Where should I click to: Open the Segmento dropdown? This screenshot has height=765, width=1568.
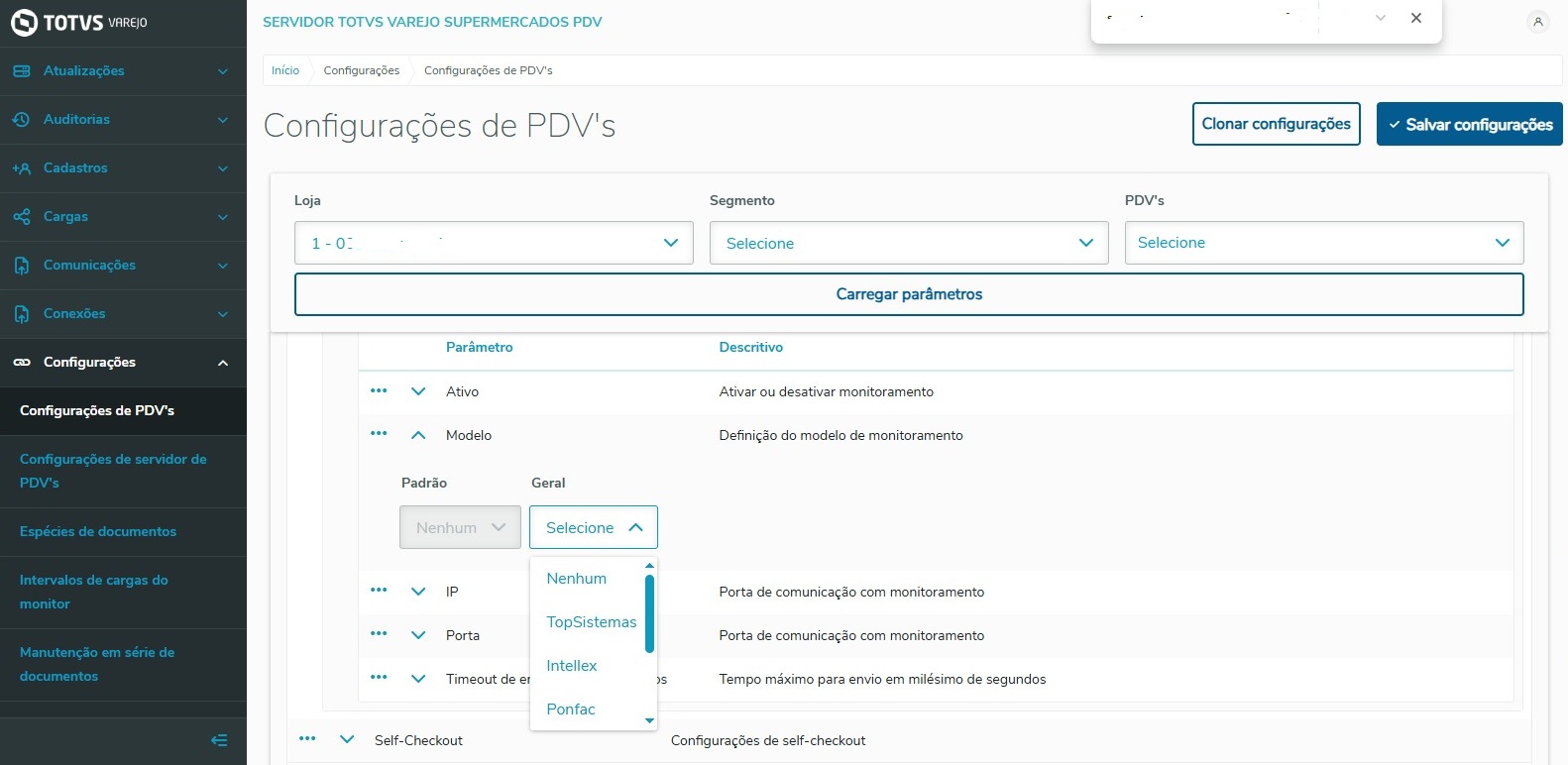click(x=909, y=243)
